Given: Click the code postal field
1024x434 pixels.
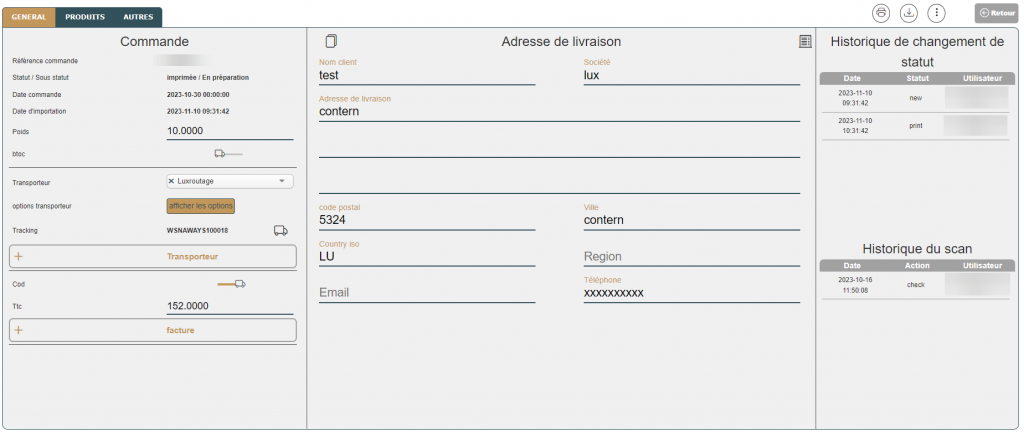Looking at the screenshot, I should point(427,220).
